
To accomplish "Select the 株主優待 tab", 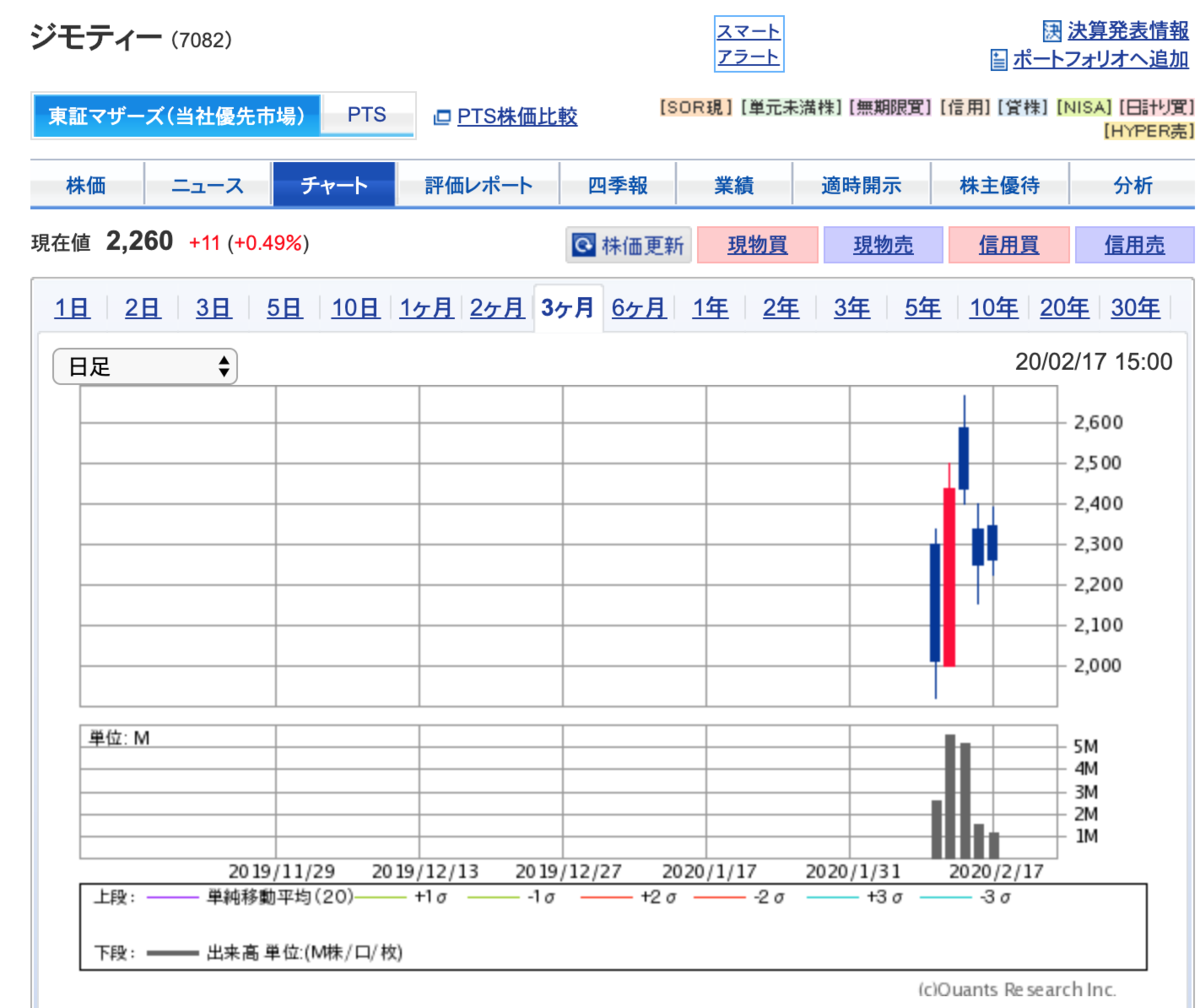I will click(999, 185).
